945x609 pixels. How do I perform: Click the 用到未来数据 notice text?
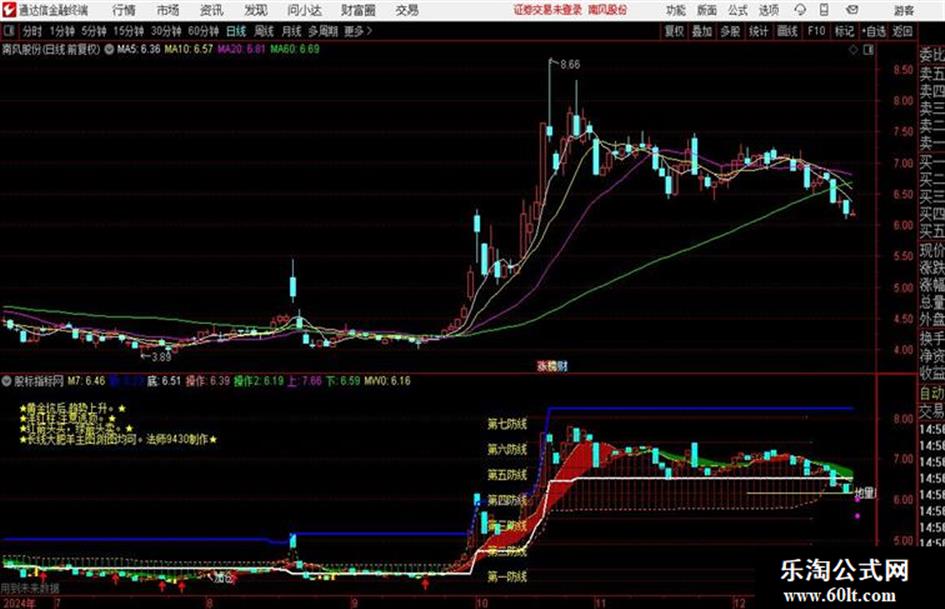coord(30,588)
